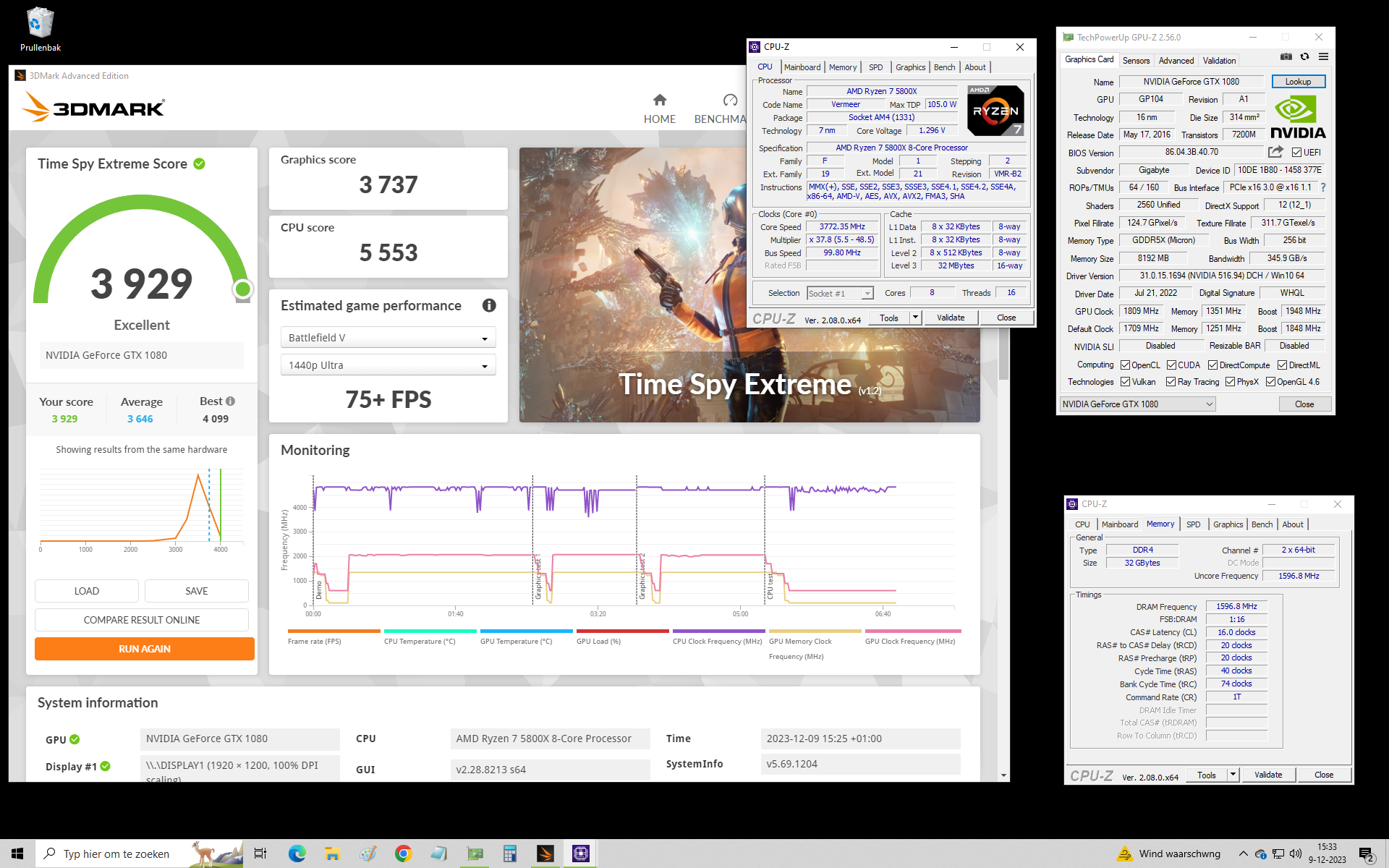Open CPU-Z Tools dropdown arrow in CPU window

pos(915,318)
